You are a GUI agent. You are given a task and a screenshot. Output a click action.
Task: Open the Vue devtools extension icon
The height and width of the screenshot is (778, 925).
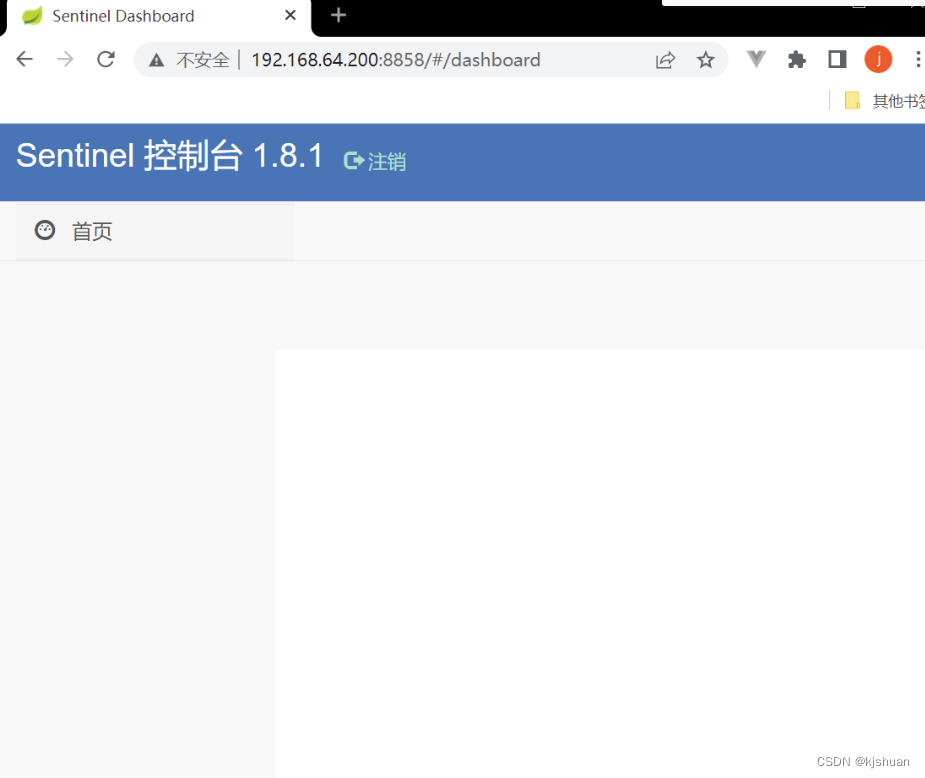pos(756,59)
